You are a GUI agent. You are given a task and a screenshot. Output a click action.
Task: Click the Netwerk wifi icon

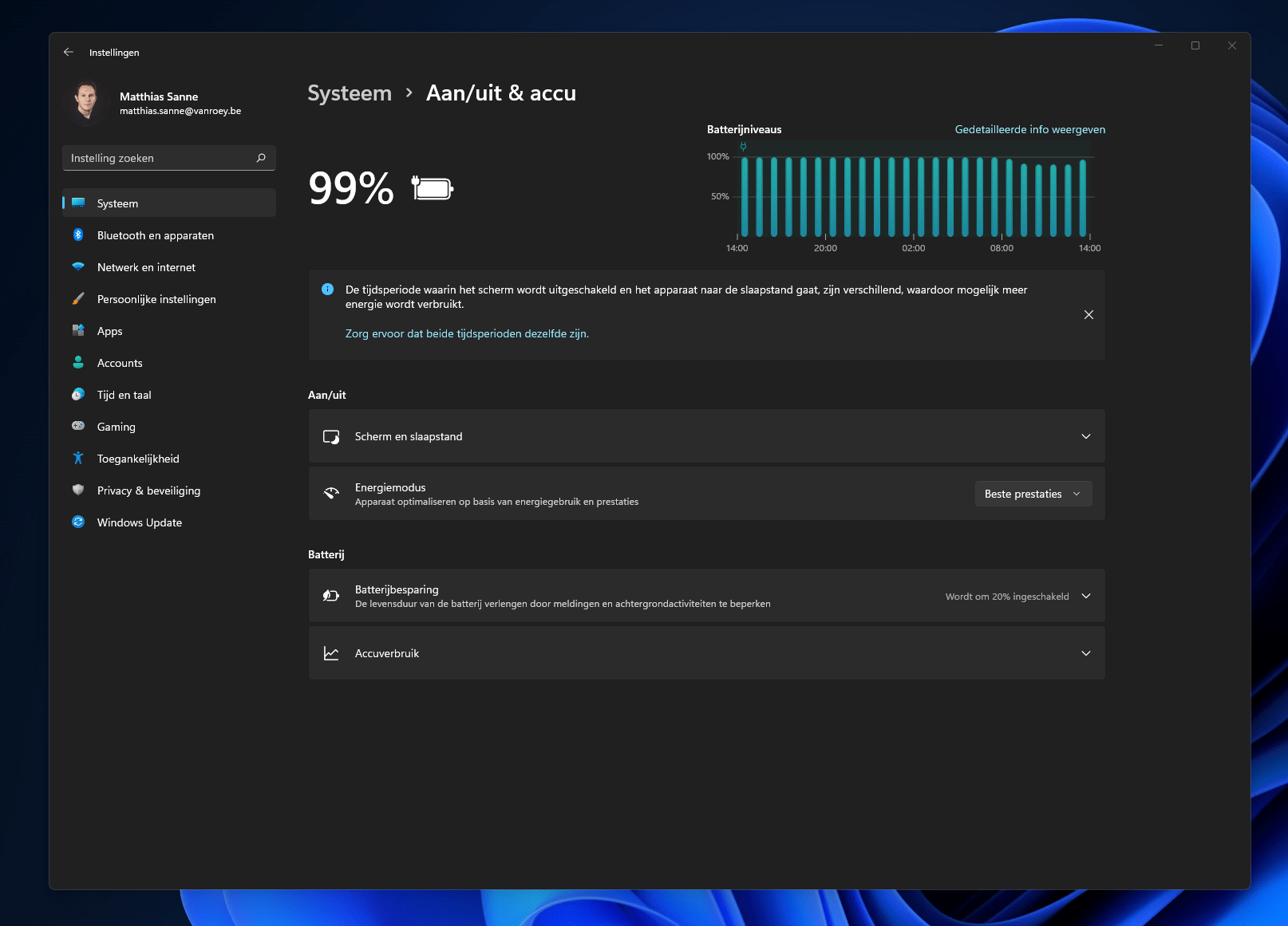click(x=78, y=266)
